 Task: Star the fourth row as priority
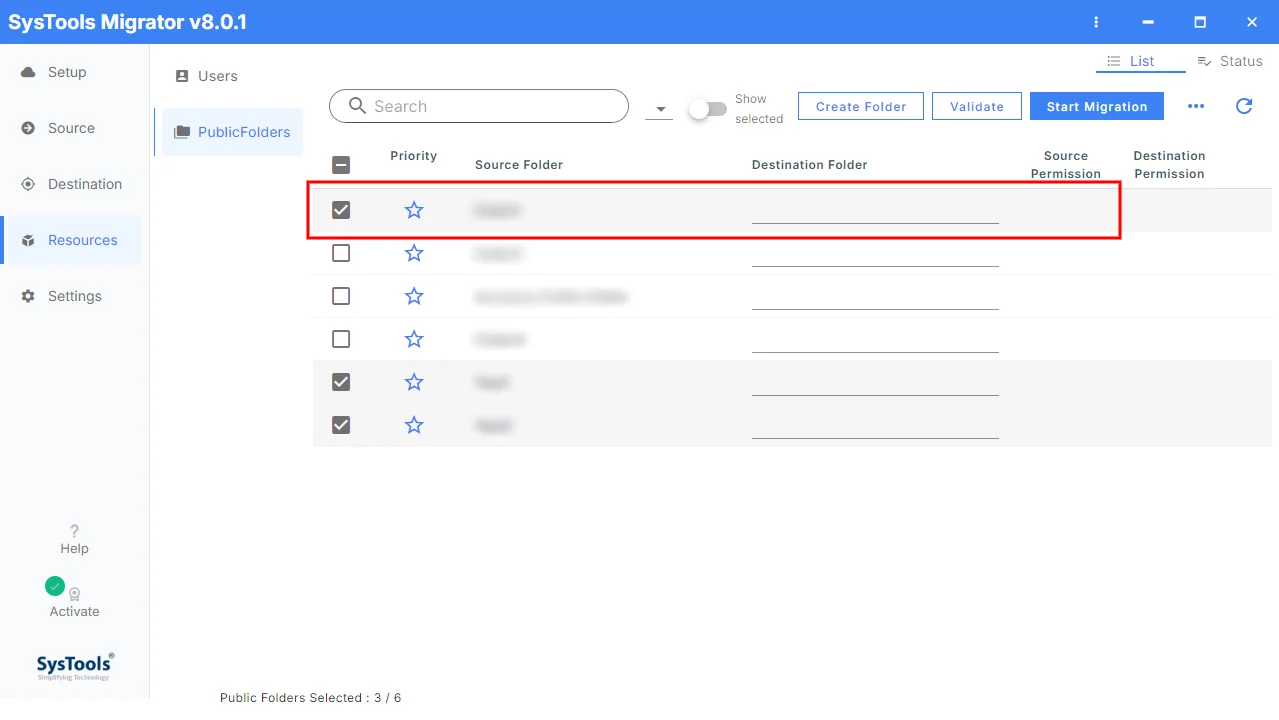point(414,339)
